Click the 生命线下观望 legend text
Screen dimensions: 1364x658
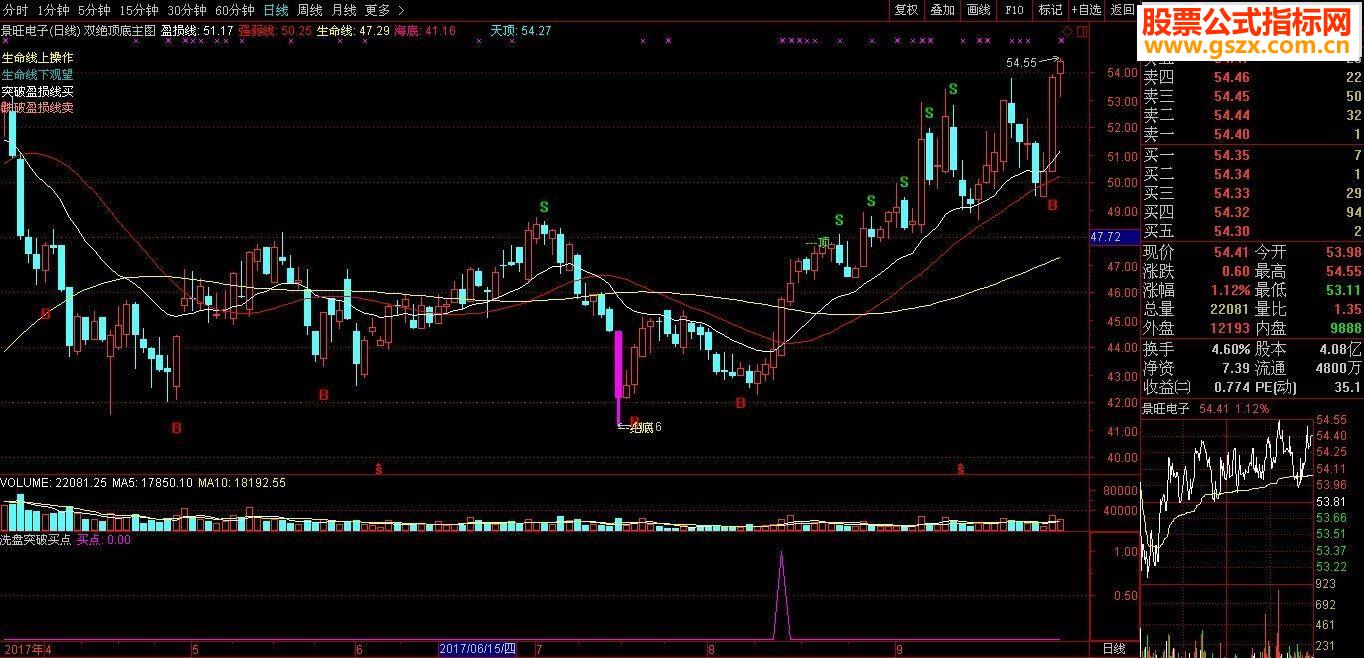pos(37,74)
